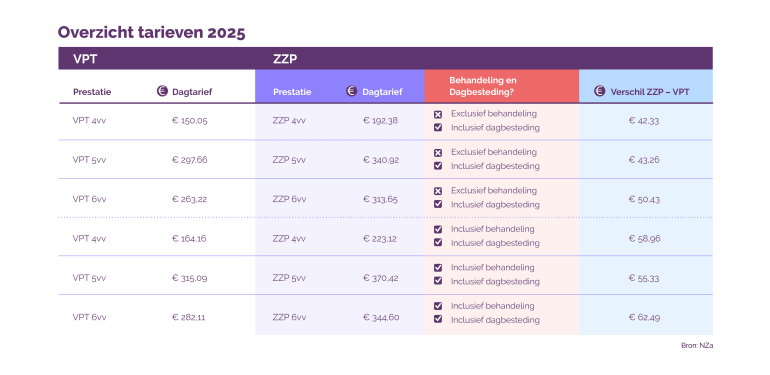
Task: Click the X mark in ZZP 6vv € 313,65 row
Action: click(438, 191)
